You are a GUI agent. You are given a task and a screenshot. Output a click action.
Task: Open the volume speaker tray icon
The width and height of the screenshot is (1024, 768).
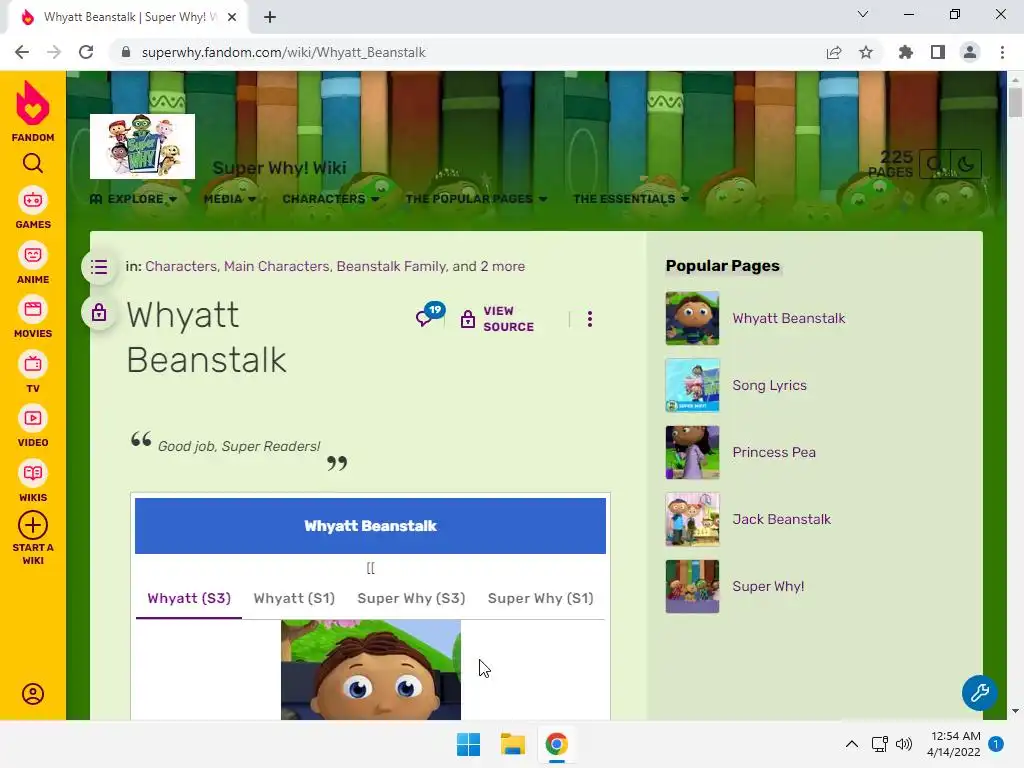click(x=904, y=744)
